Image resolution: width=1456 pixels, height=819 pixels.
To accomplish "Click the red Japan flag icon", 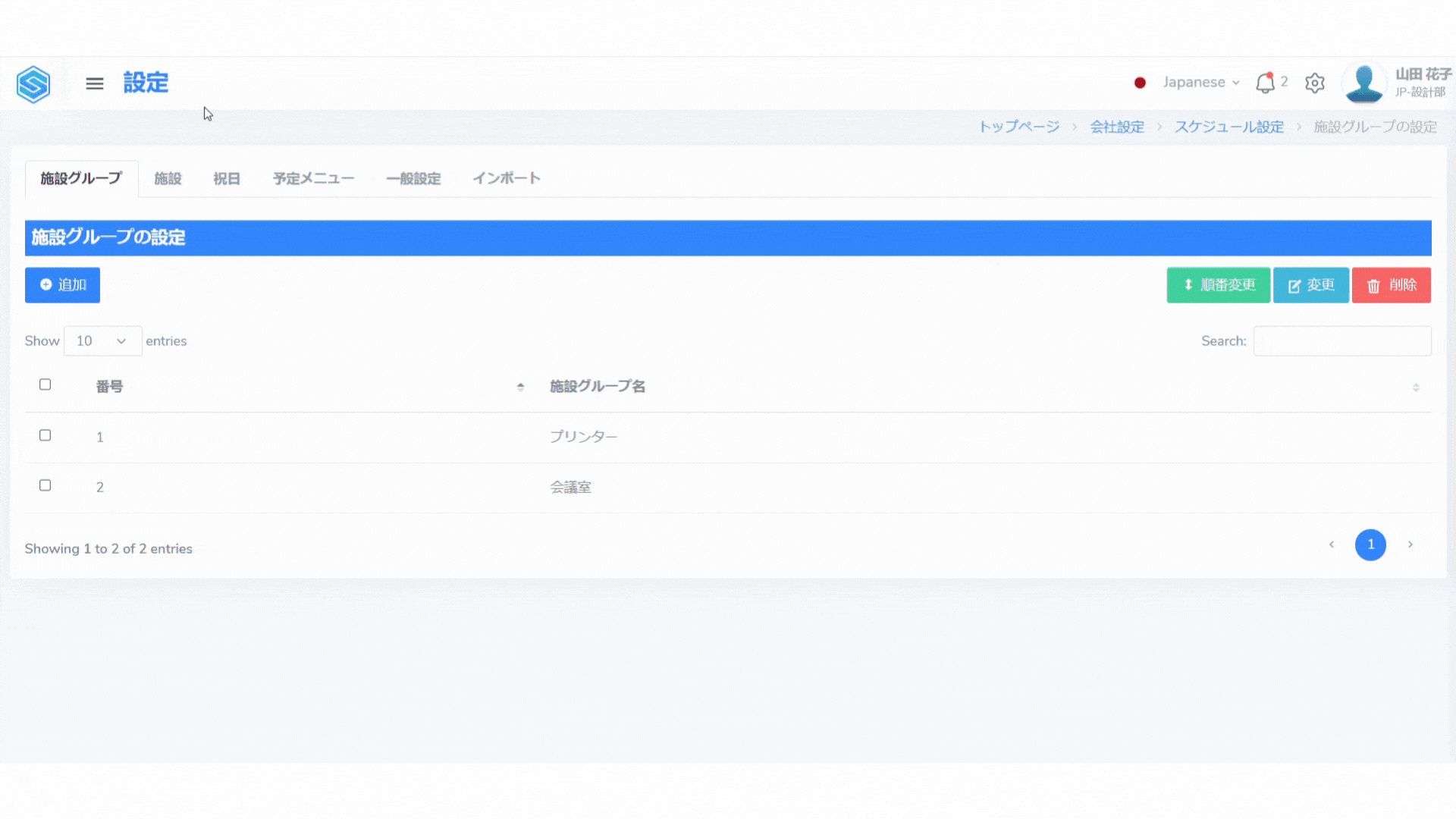I will coord(1140,83).
